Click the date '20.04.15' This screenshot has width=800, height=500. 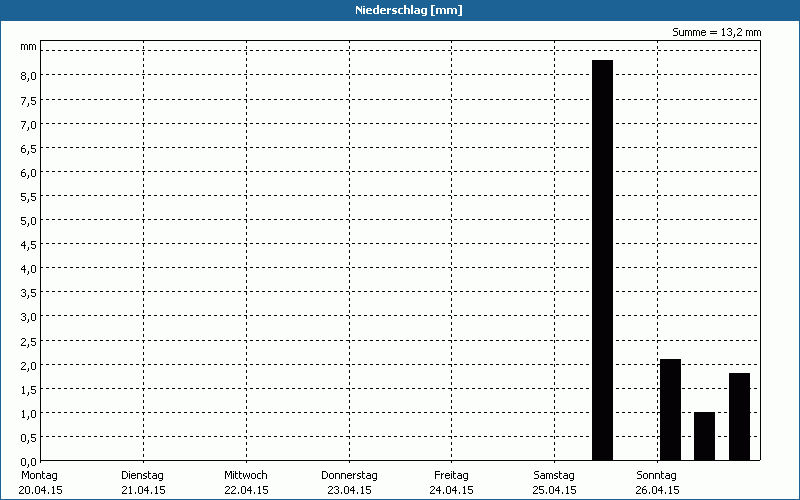(x=40, y=491)
